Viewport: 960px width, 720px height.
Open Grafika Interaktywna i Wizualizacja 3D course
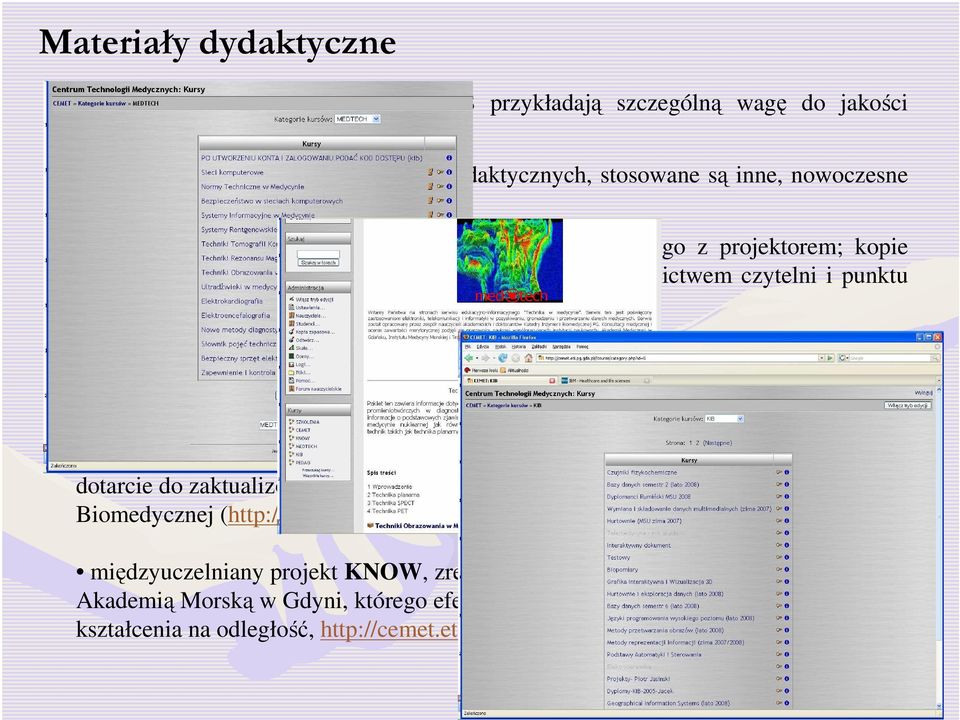coord(659,582)
